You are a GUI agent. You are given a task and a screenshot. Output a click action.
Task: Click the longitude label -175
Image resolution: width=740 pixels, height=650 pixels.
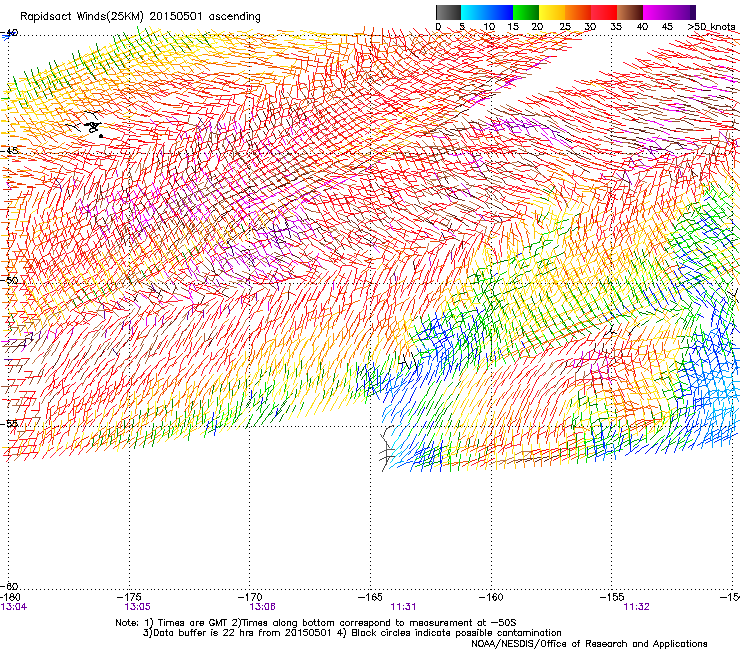(130, 597)
